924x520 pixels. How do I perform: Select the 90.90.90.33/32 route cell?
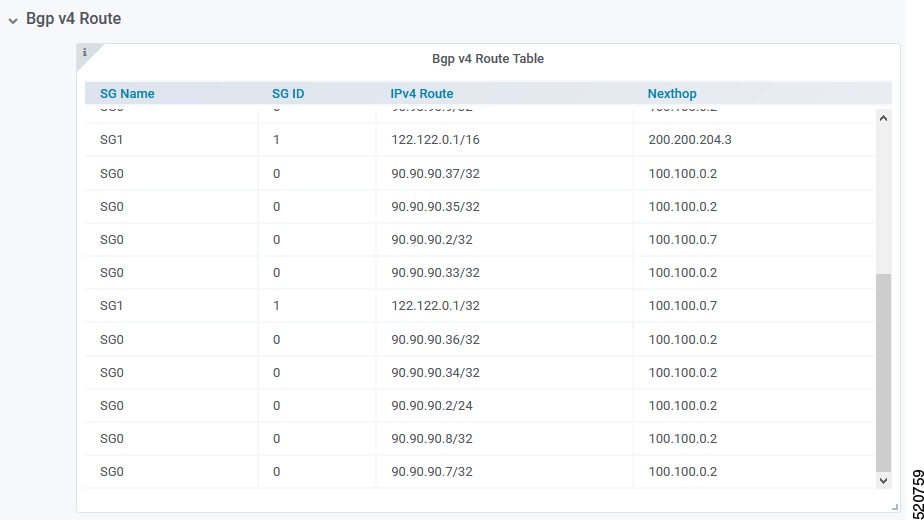[x=435, y=272]
